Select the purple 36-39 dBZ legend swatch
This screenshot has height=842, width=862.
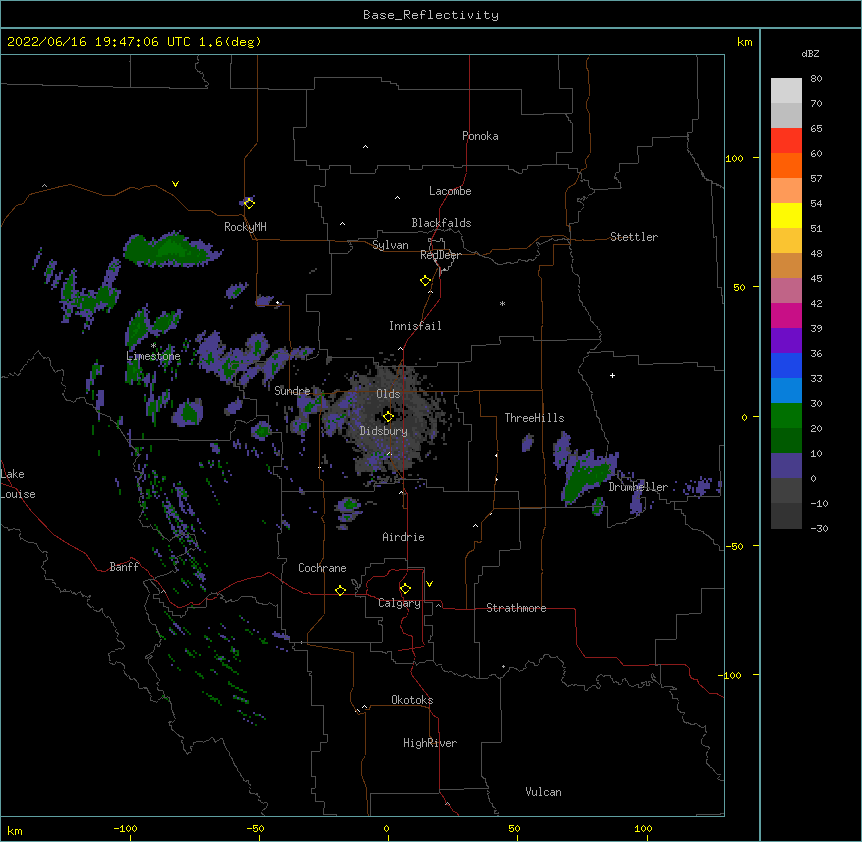[786, 341]
